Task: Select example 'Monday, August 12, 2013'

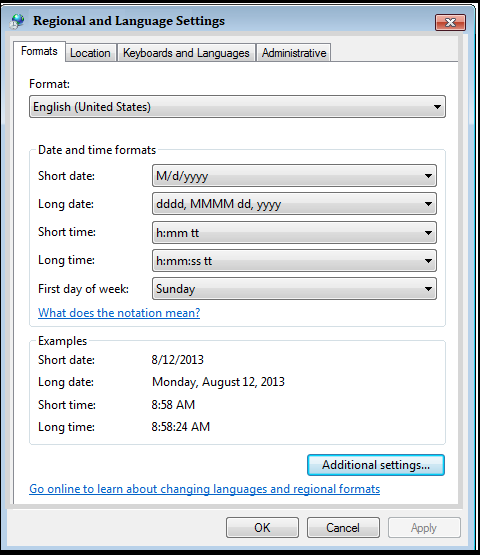Action: coord(218,382)
